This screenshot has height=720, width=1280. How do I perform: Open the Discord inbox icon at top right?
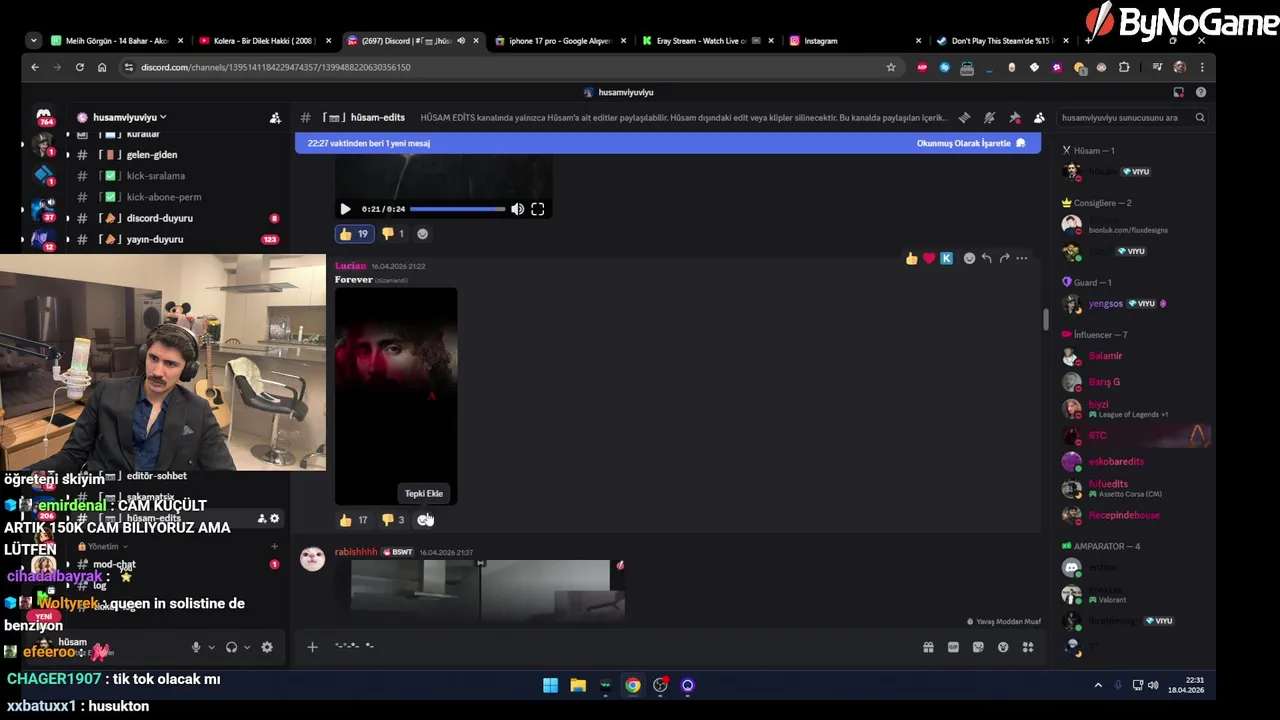click(1179, 92)
